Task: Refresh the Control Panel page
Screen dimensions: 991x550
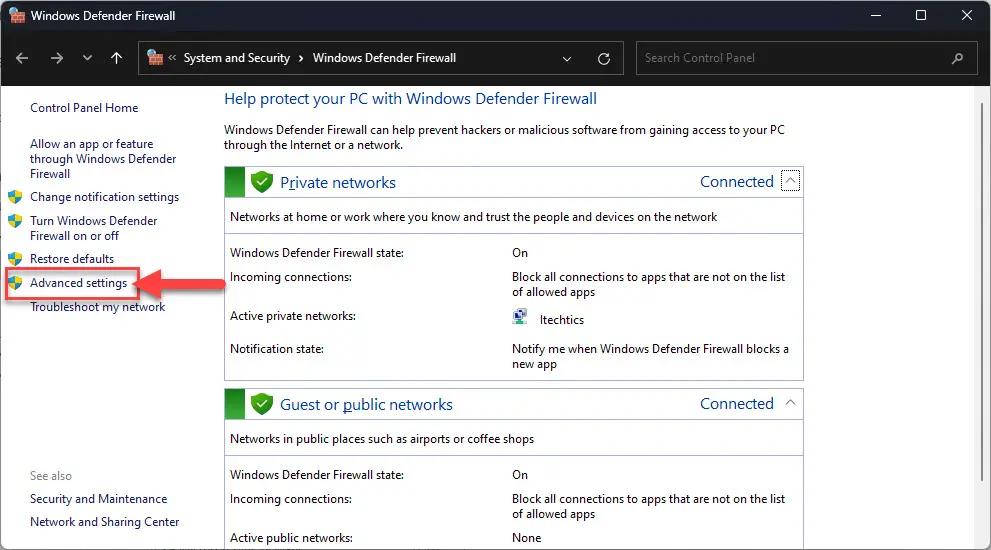Action: tap(604, 59)
